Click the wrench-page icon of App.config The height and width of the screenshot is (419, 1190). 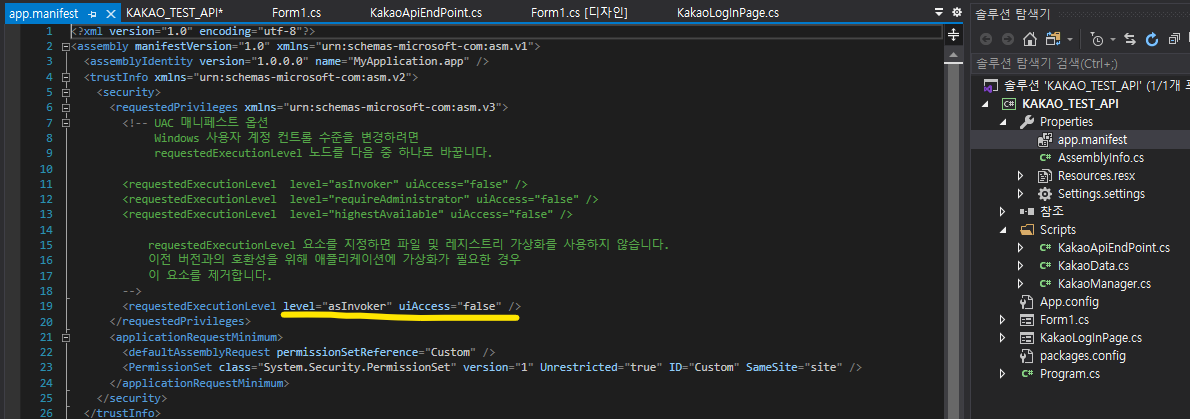coord(1026,301)
